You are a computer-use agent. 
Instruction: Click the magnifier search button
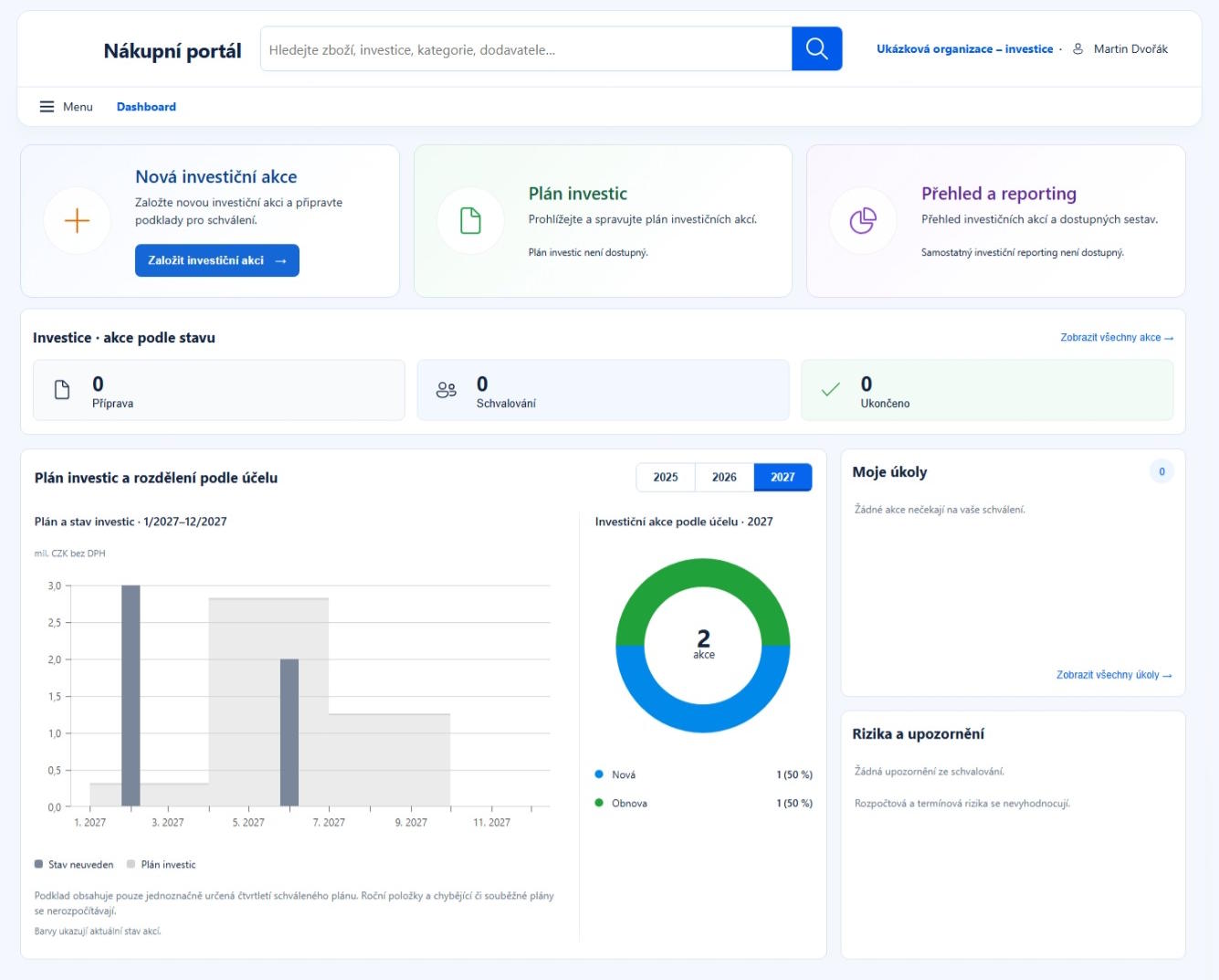[x=816, y=48]
